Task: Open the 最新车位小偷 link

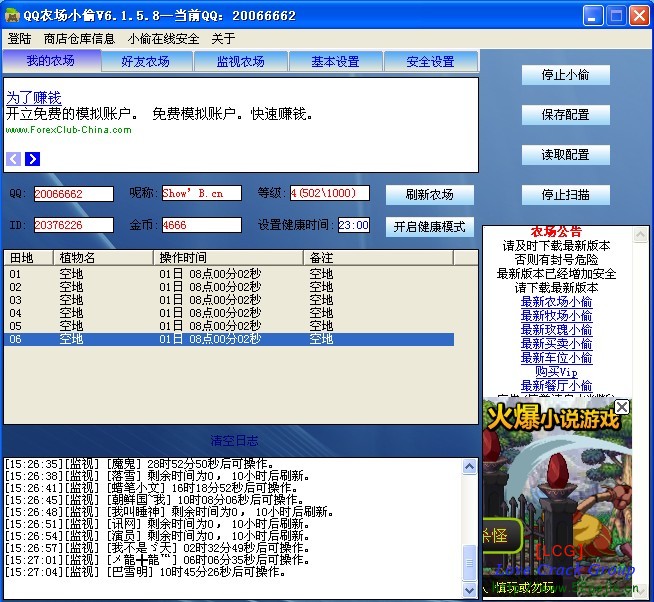Action: 556,358
